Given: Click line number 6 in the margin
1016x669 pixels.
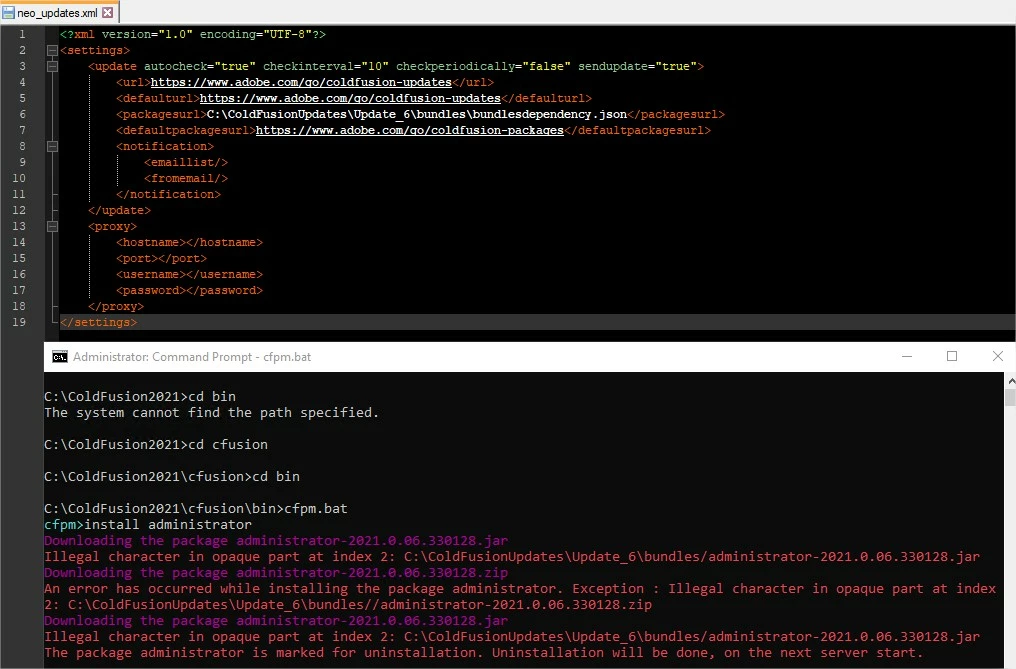Looking at the screenshot, I should point(22,114).
